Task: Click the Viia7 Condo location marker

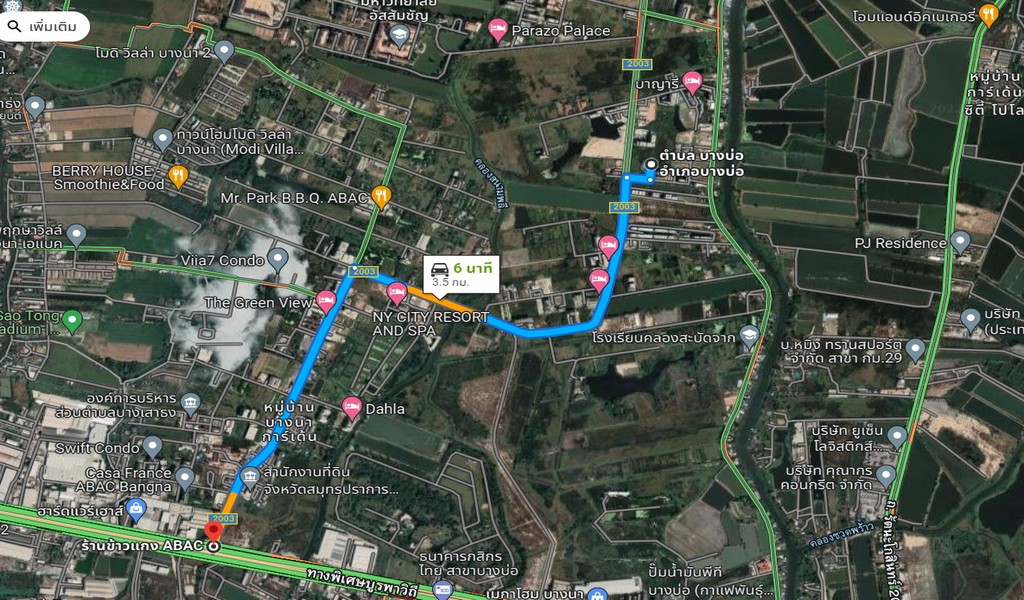Action: pos(278,260)
